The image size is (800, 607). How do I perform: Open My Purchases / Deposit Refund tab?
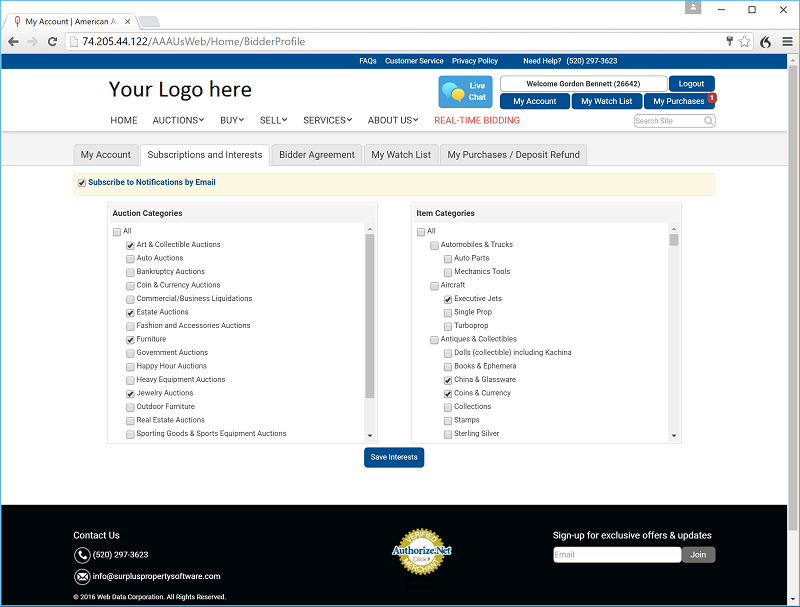pyautogui.click(x=513, y=155)
